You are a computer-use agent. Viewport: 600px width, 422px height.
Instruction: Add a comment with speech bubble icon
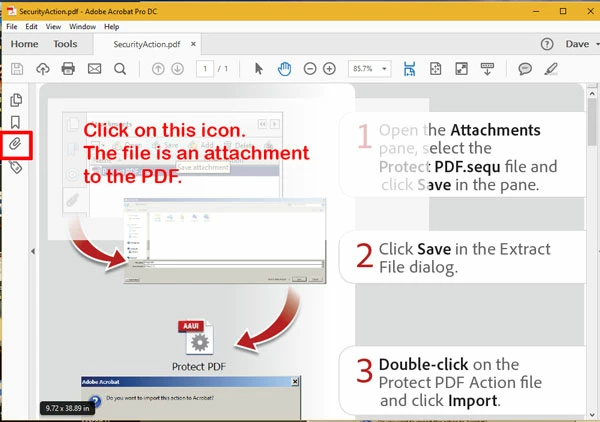pos(525,69)
